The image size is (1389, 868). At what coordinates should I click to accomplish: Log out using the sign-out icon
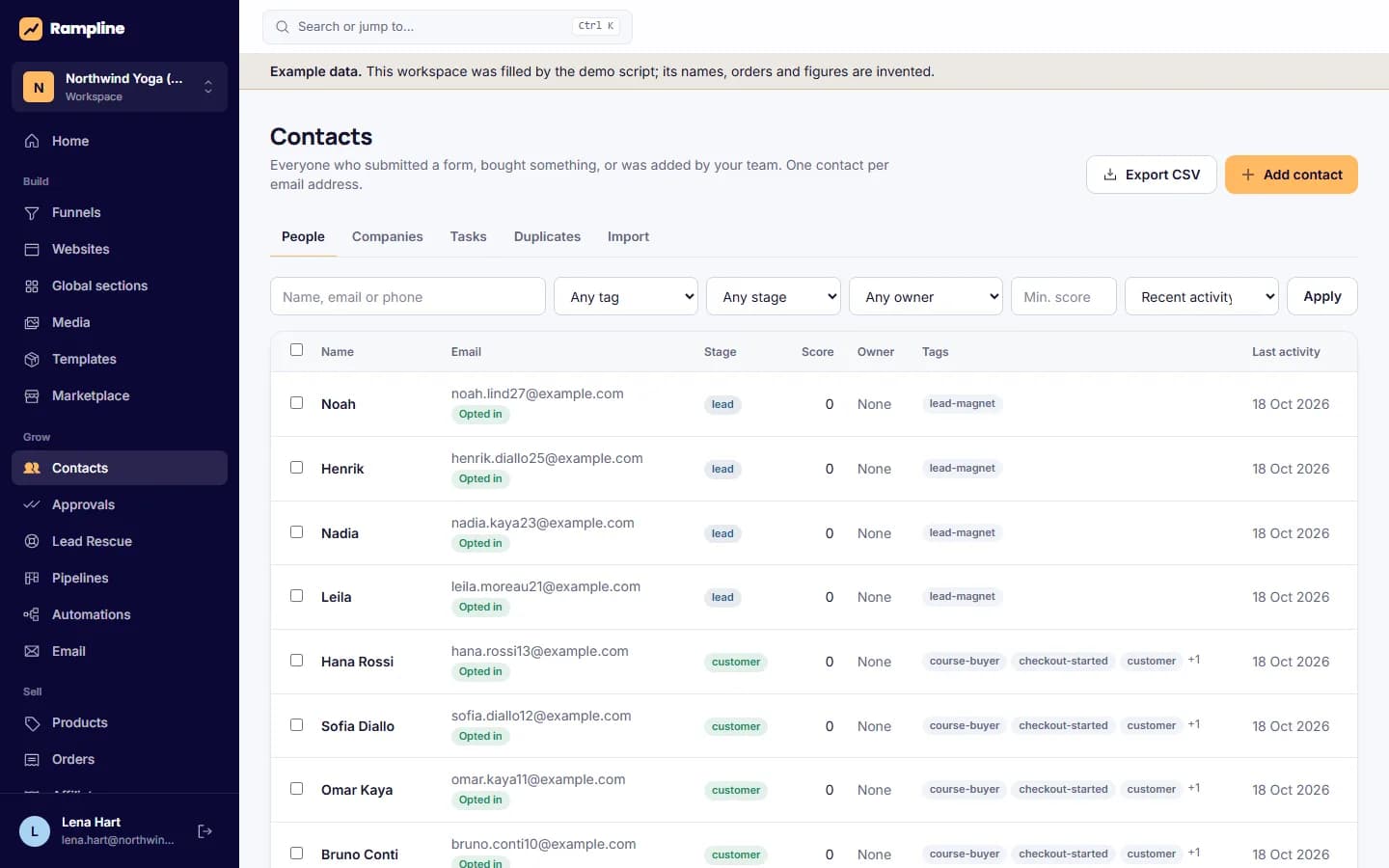pyautogui.click(x=204, y=831)
